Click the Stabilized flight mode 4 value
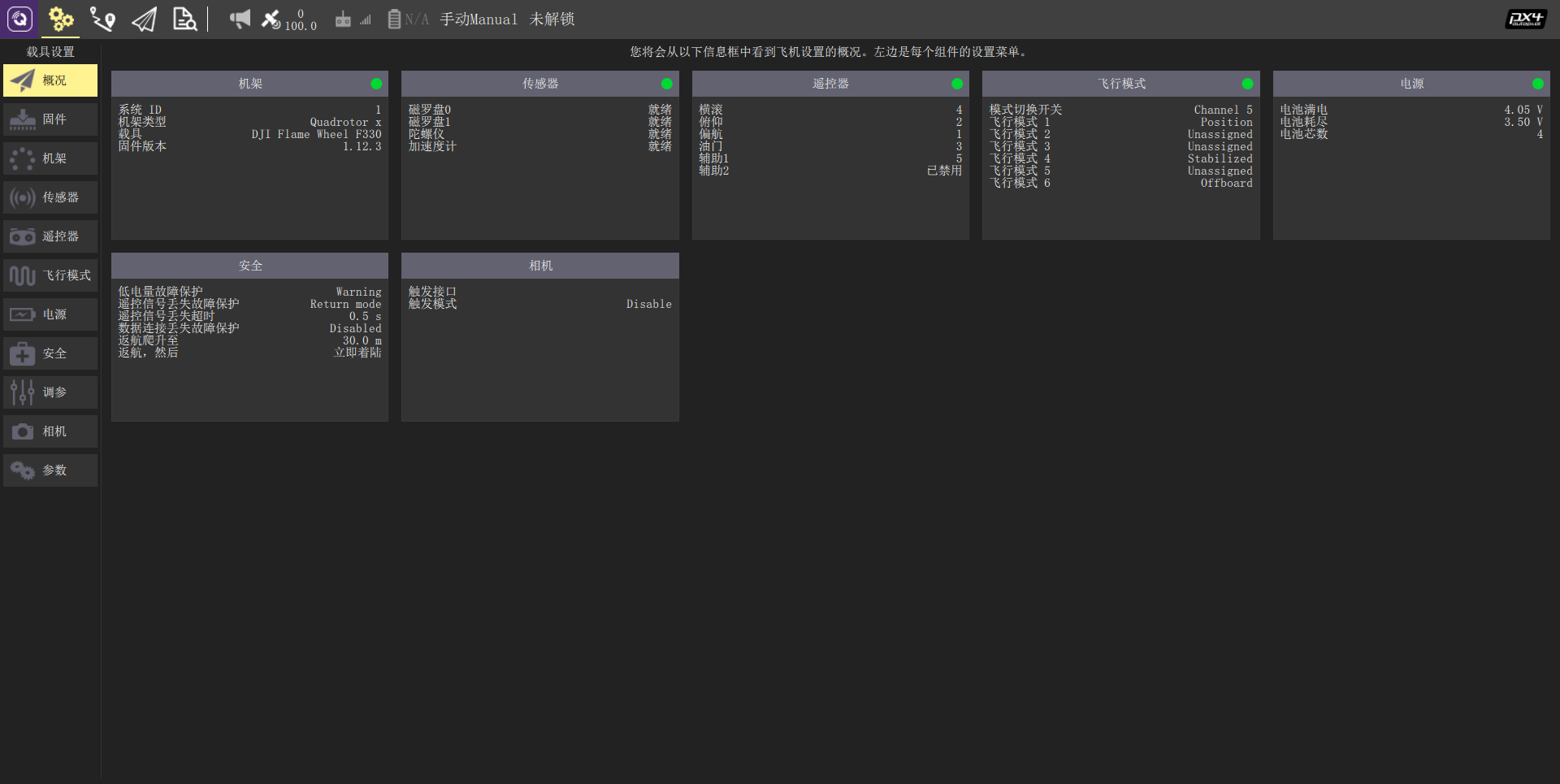The height and width of the screenshot is (784, 1560). (1220, 158)
